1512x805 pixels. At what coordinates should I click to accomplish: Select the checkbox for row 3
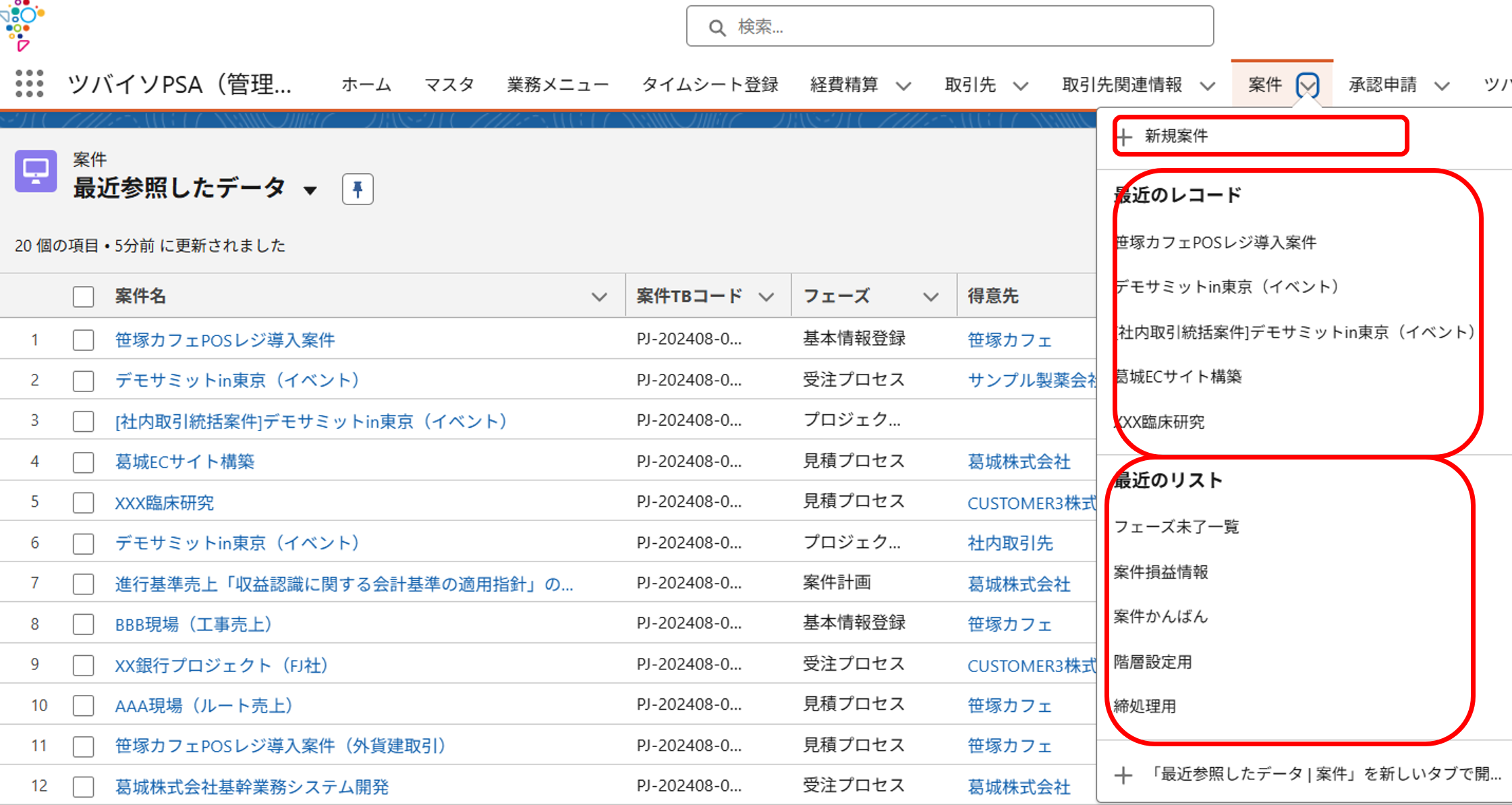(x=84, y=421)
